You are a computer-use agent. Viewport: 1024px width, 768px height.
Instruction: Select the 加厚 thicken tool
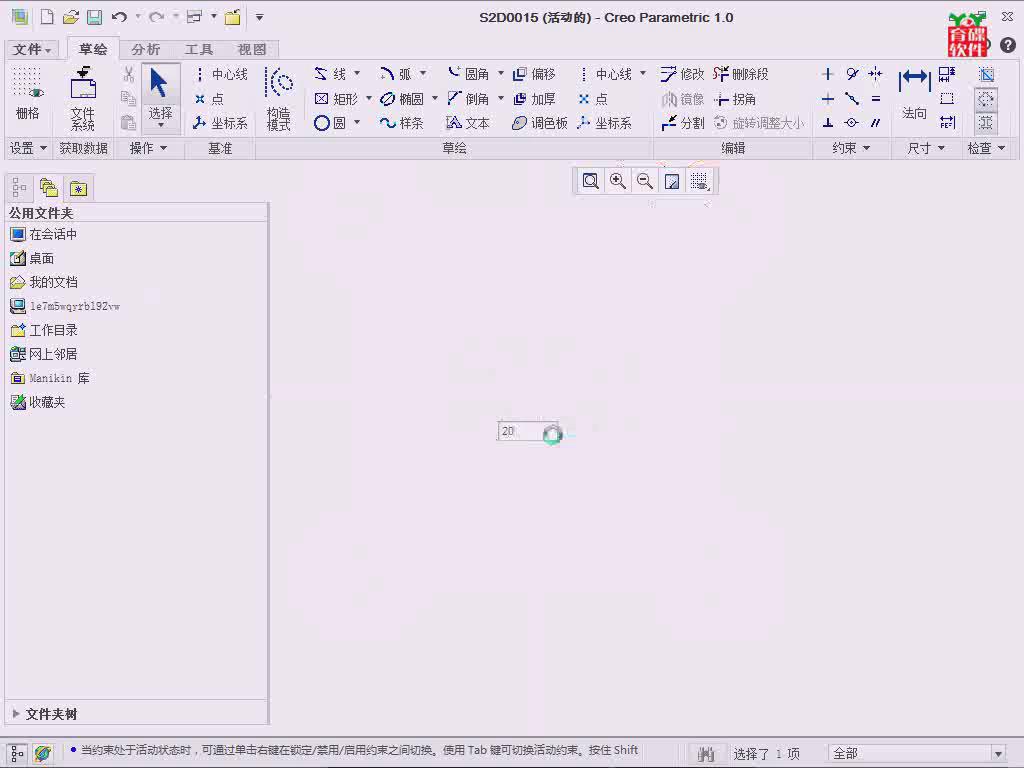534,99
